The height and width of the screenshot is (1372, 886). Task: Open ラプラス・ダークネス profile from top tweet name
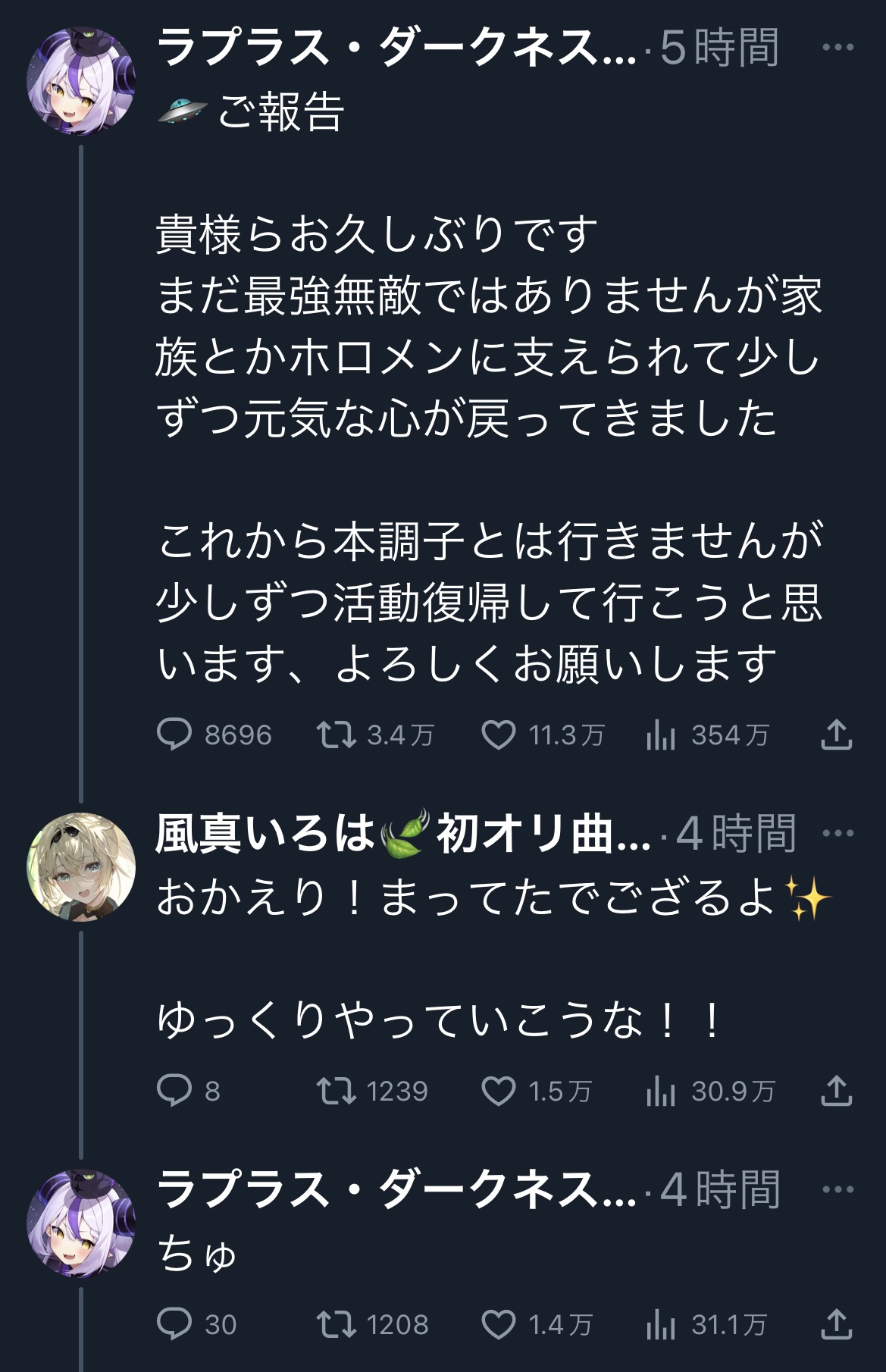(396, 47)
